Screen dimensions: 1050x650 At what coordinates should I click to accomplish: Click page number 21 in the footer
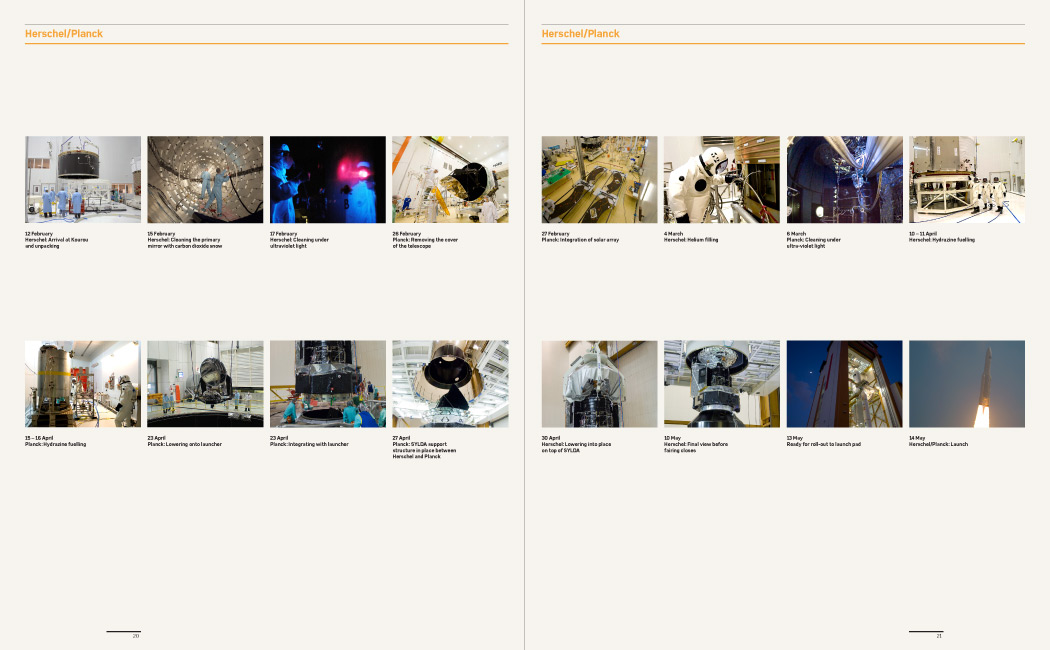(x=939, y=636)
